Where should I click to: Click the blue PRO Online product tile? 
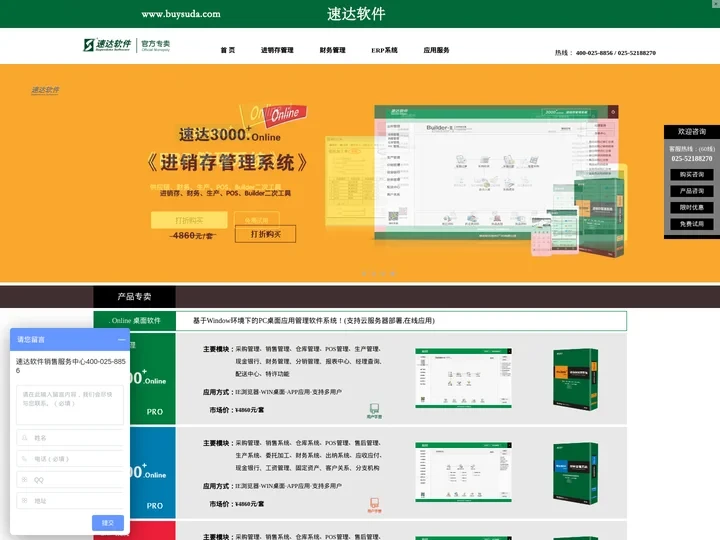(152, 472)
